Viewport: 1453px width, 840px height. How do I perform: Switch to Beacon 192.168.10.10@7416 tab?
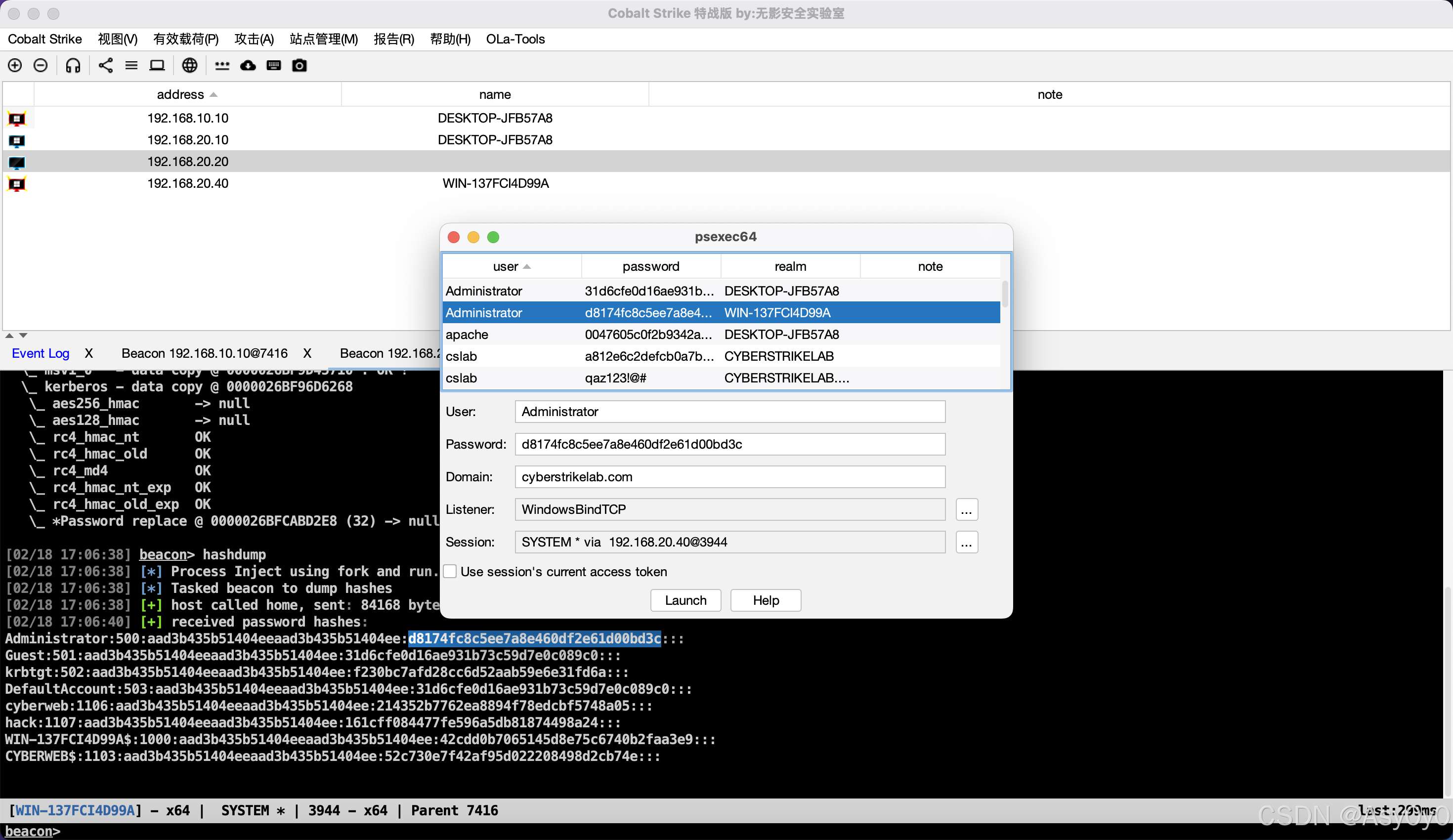[x=204, y=353]
